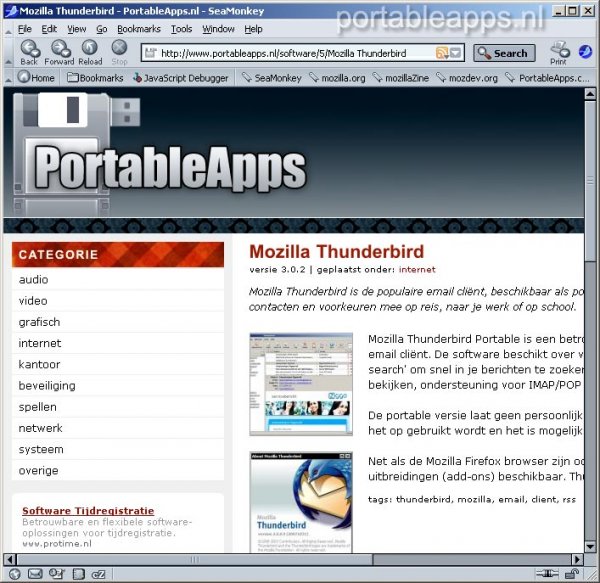Click the RSS feed icon in address bar
This screenshot has height=583, width=600.
coord(441,53)
